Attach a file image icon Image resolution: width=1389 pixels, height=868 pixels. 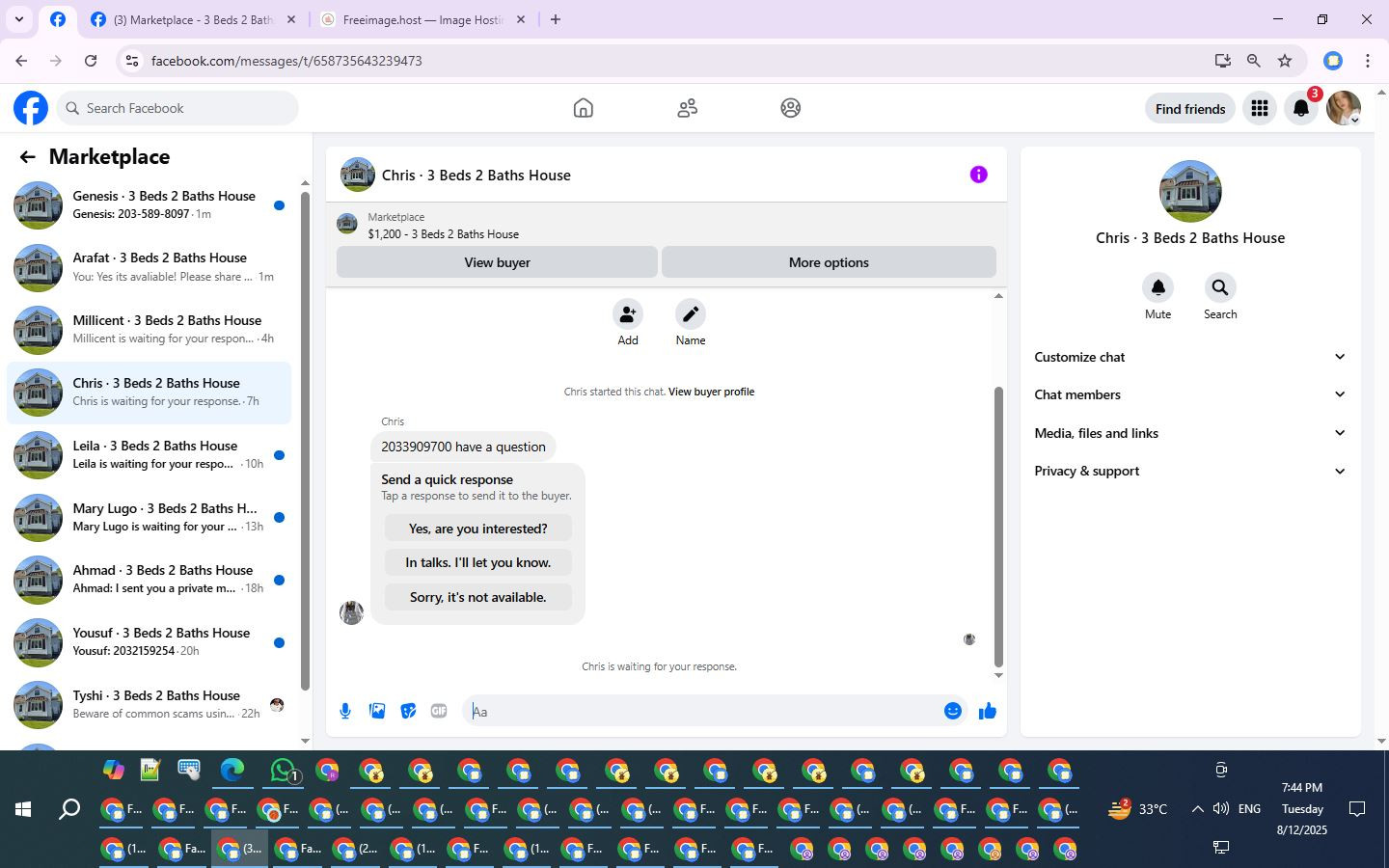click(377, 711)
